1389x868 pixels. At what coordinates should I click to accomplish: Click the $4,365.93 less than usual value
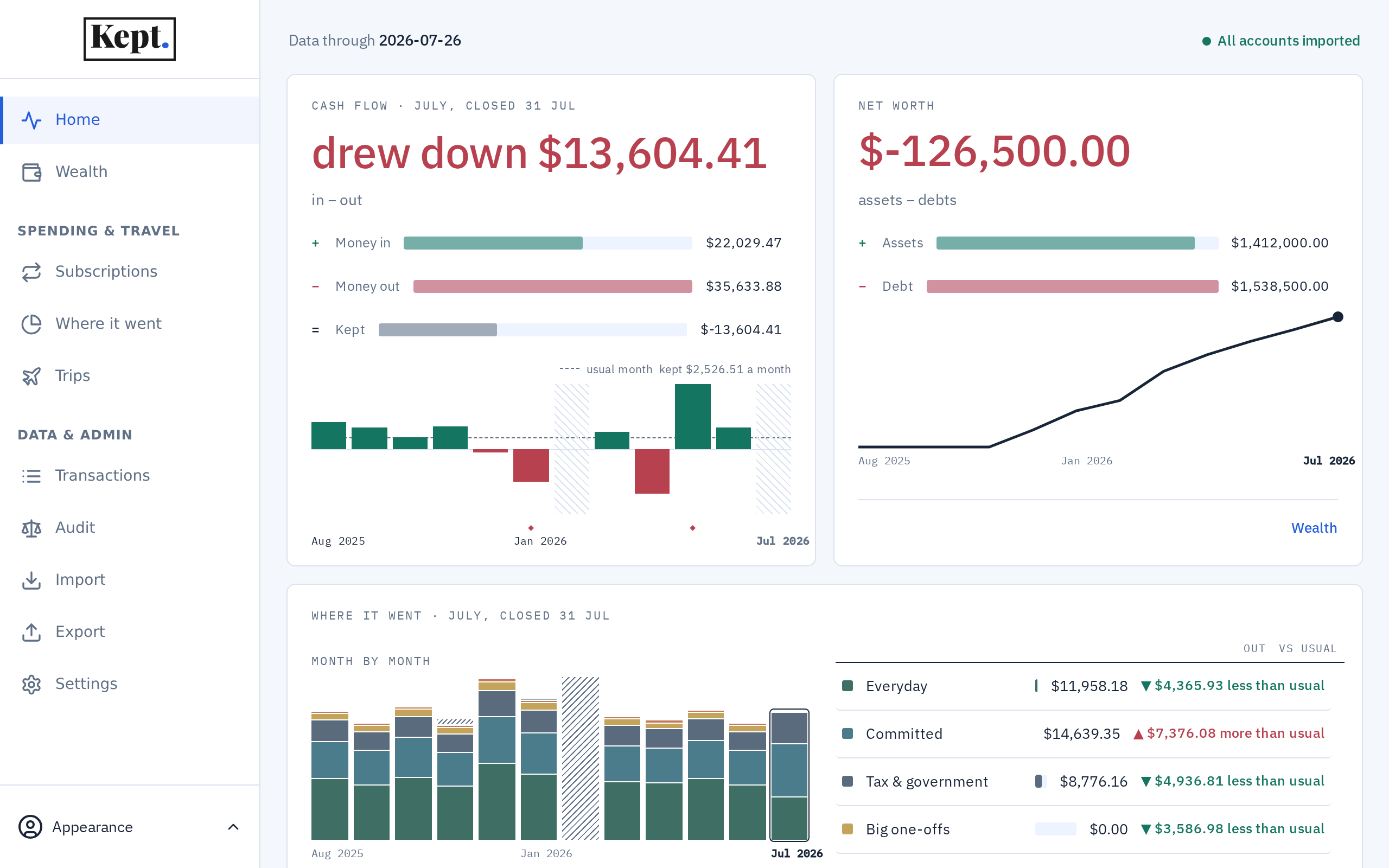[1232, 686]
